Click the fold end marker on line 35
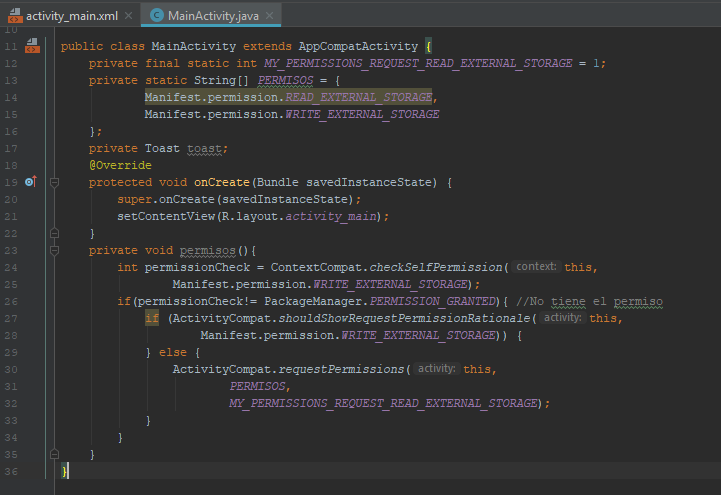 tap(54, 454)
